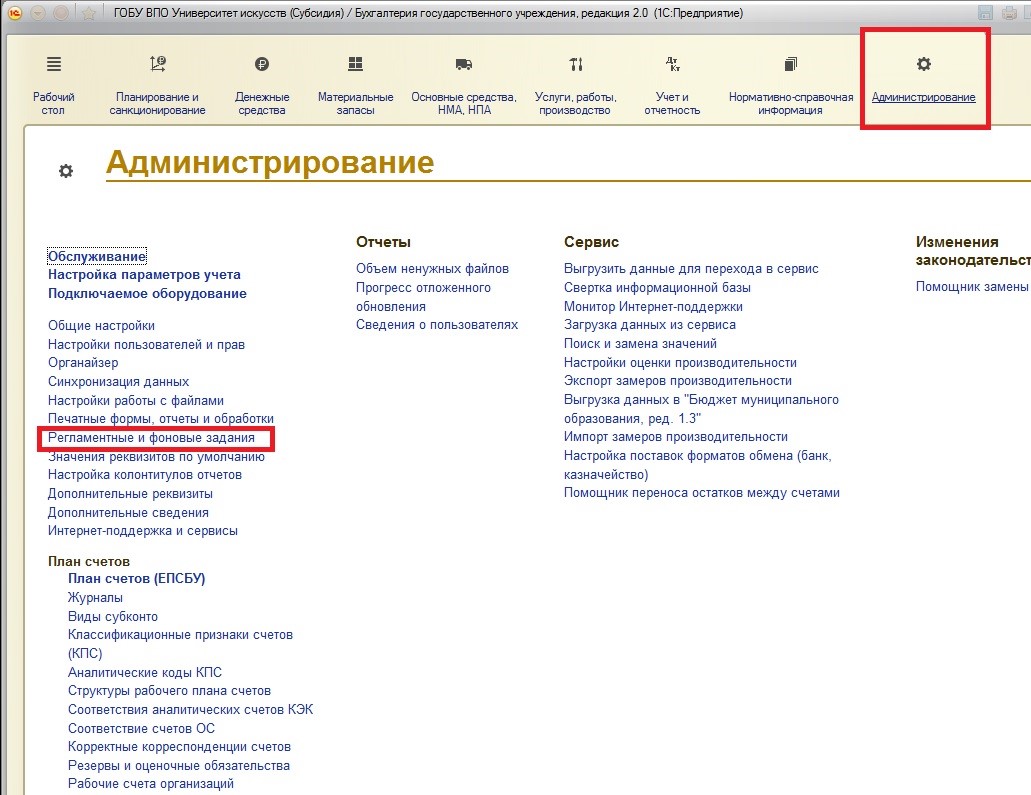Switch to Учет и отчетность section
This screenshot has height=795, width=1031.
(x=672, y=86)
